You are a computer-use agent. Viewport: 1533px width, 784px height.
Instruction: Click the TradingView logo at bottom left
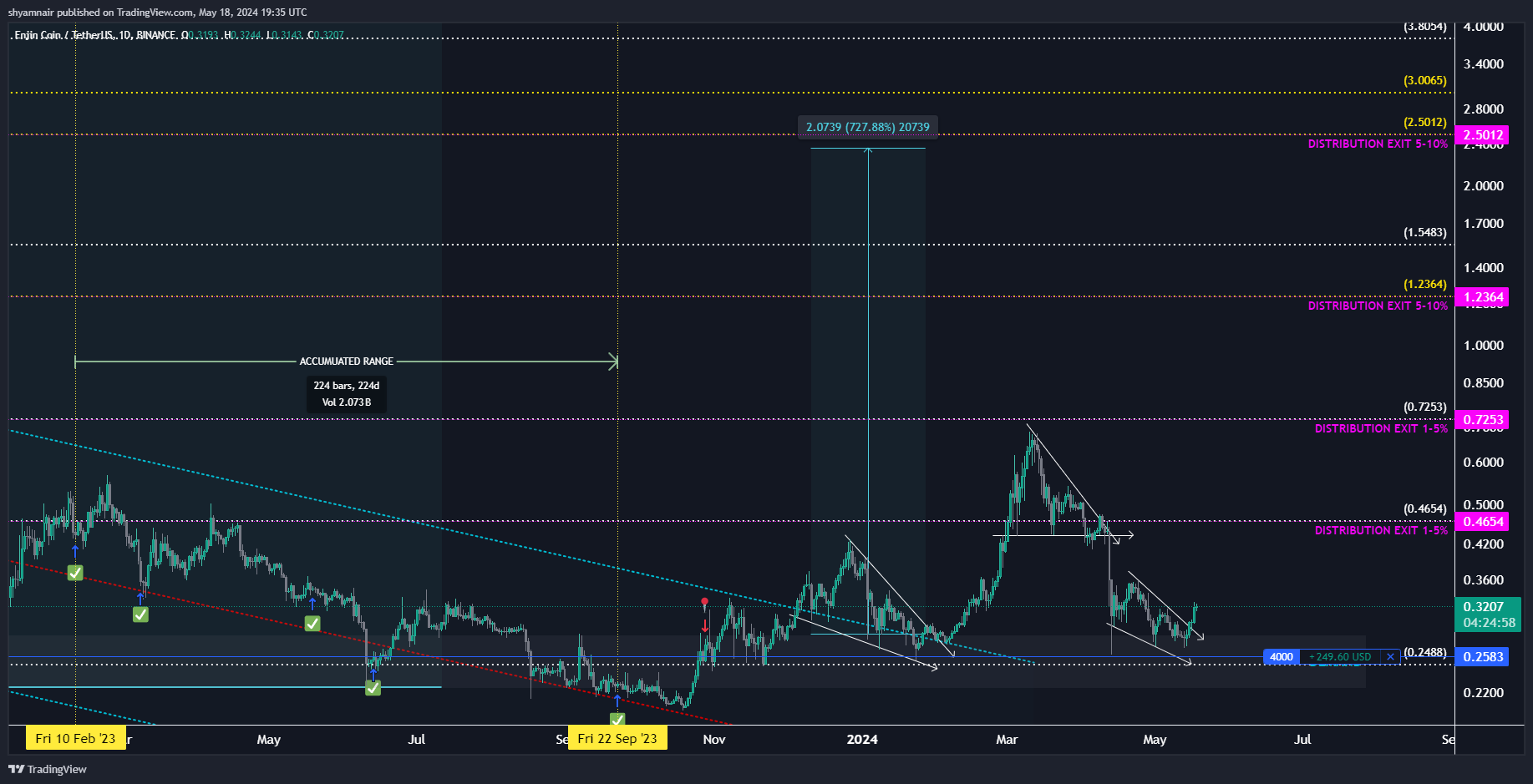[x=48, y=769]
